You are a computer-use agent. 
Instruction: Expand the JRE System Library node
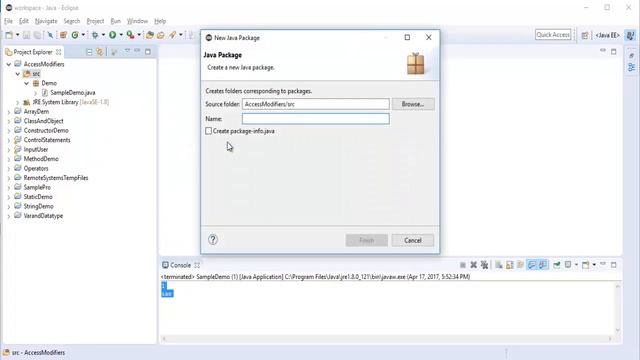click(18, 102)
